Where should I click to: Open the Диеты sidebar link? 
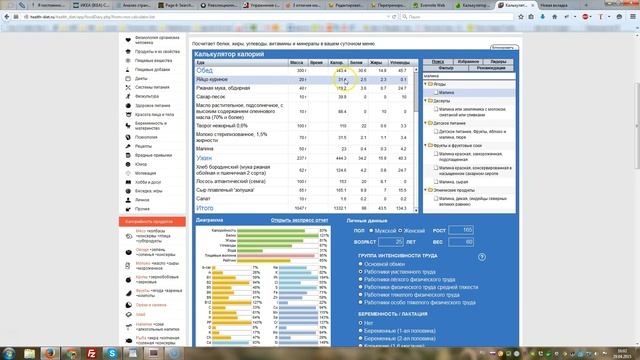141,78
